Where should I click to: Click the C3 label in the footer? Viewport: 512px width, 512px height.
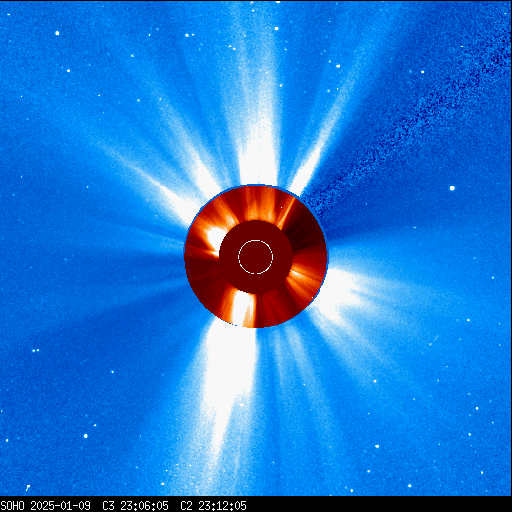(x=108, y=505)
